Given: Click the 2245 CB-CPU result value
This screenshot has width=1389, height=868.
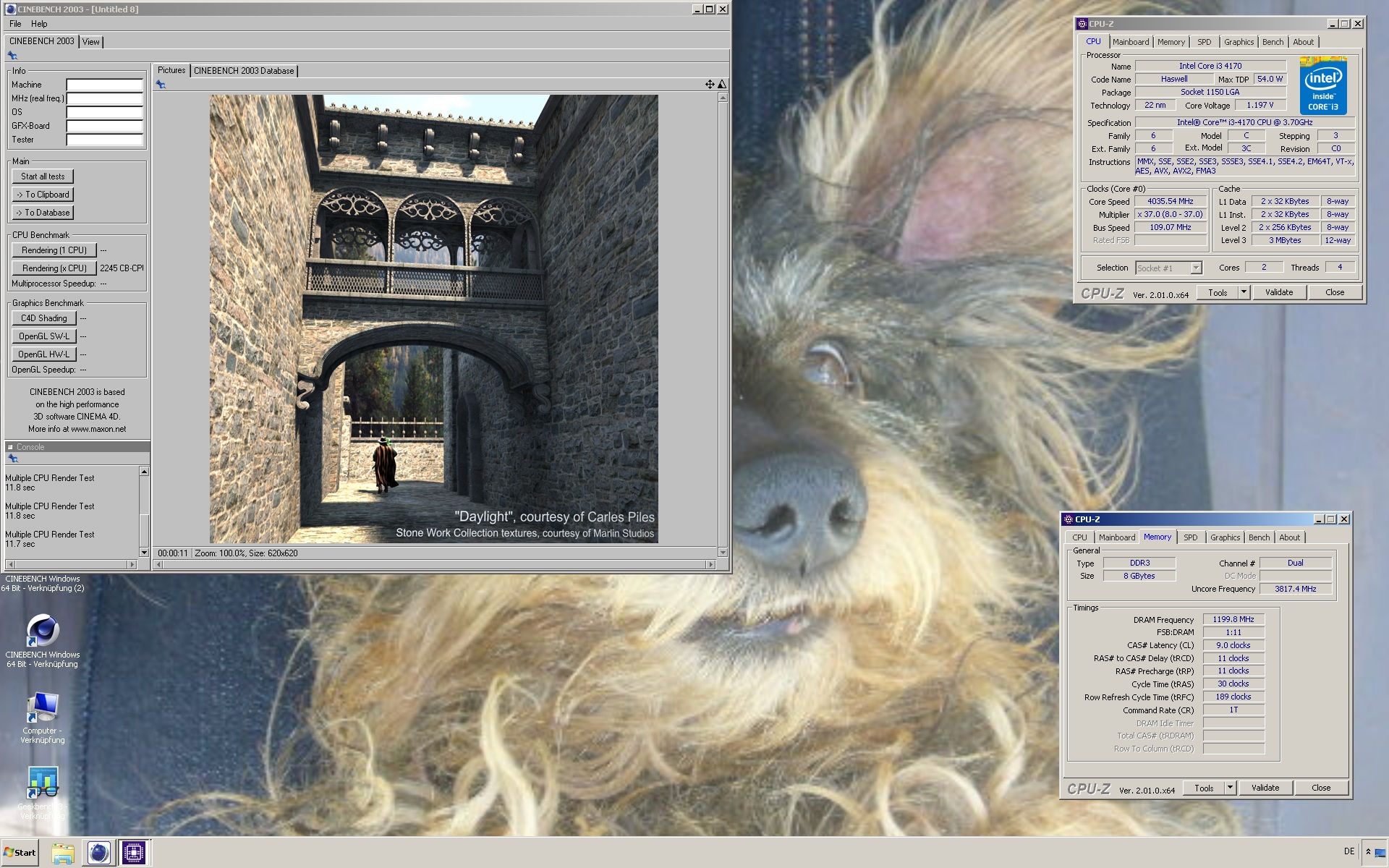Looking at the screenshot, I should [122, 268].
